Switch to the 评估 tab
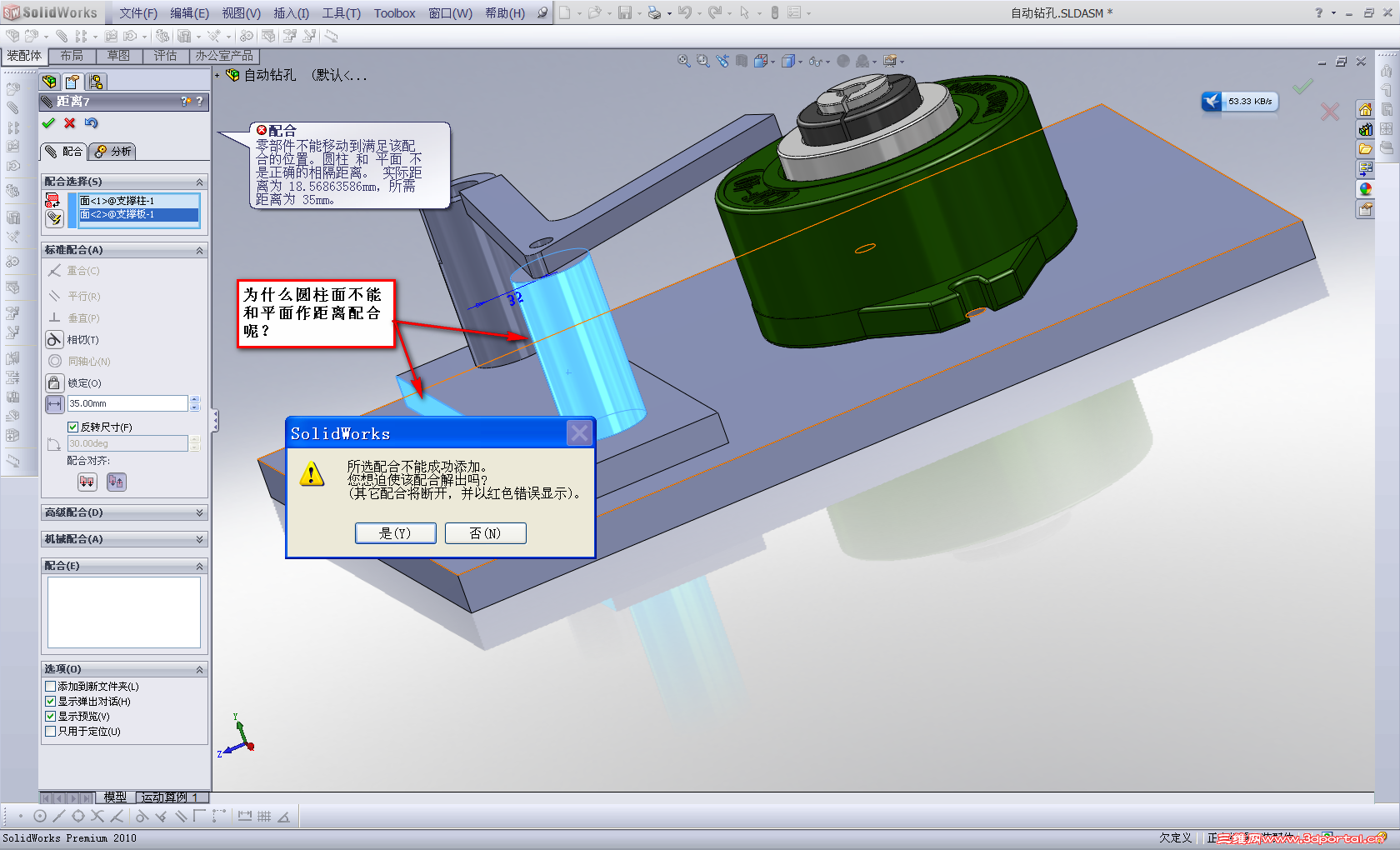The height and width of the screenshot is (850, 1400). pos(165,56)
